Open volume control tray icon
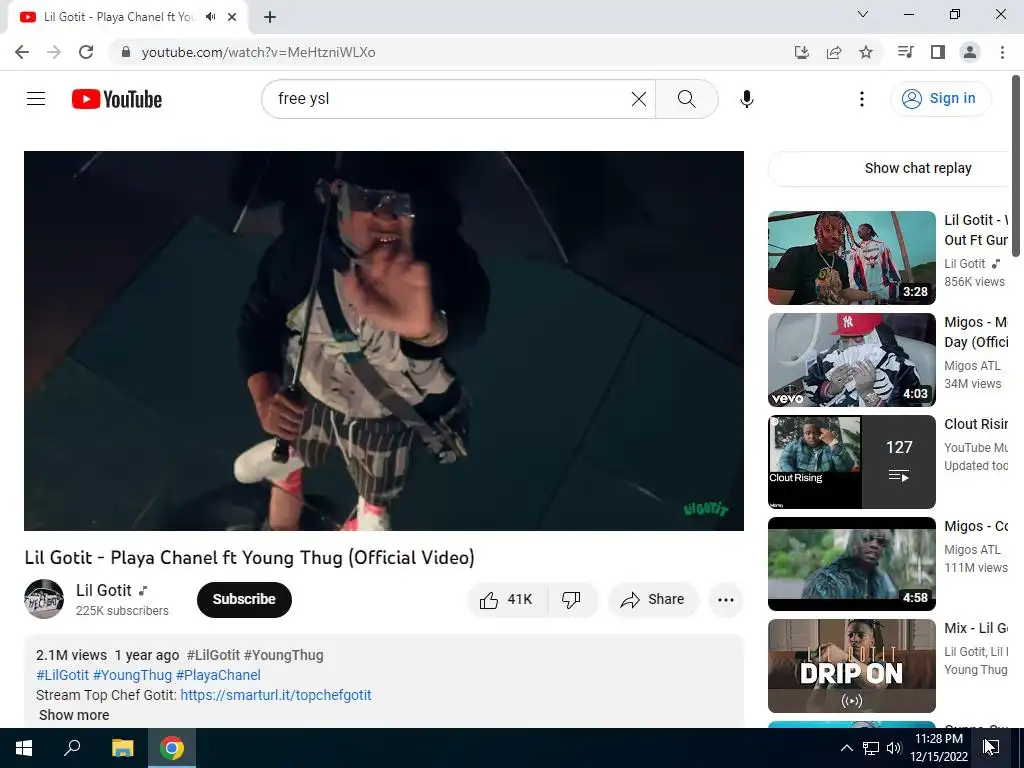Viewport: 1024px width, 768px height. [x=894, y=748]
